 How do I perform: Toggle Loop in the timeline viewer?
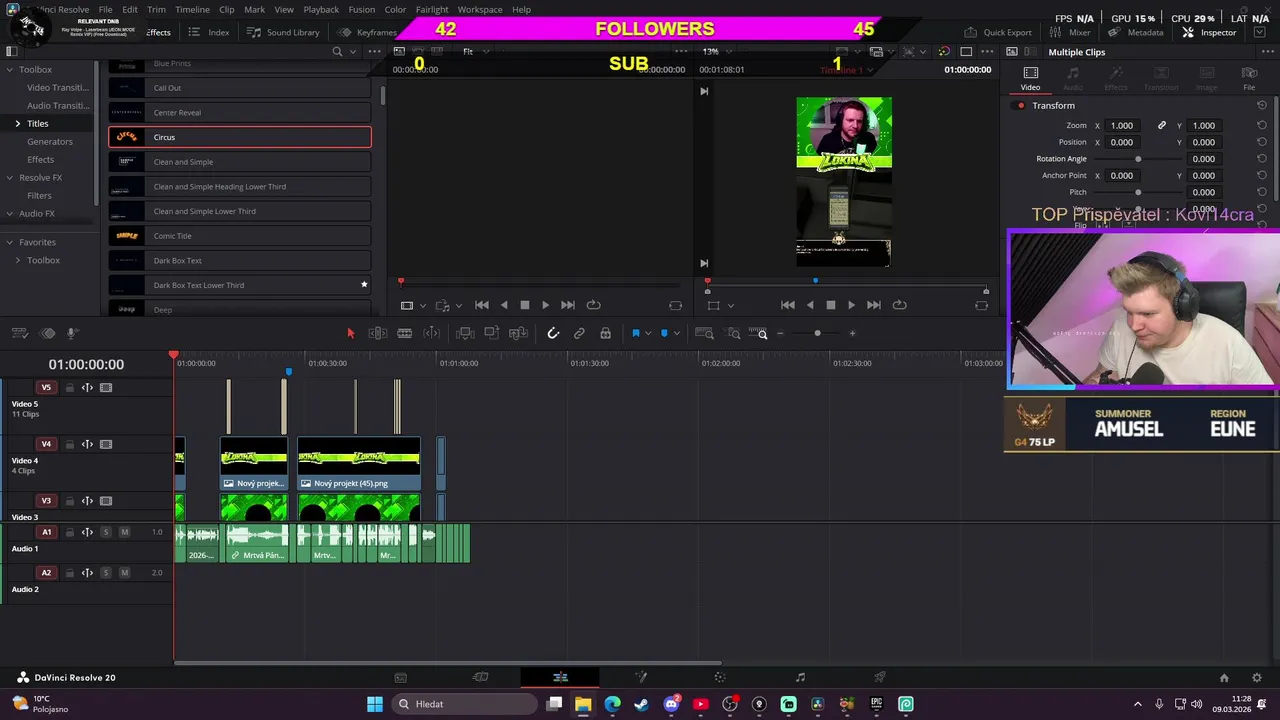pos(899,305)
